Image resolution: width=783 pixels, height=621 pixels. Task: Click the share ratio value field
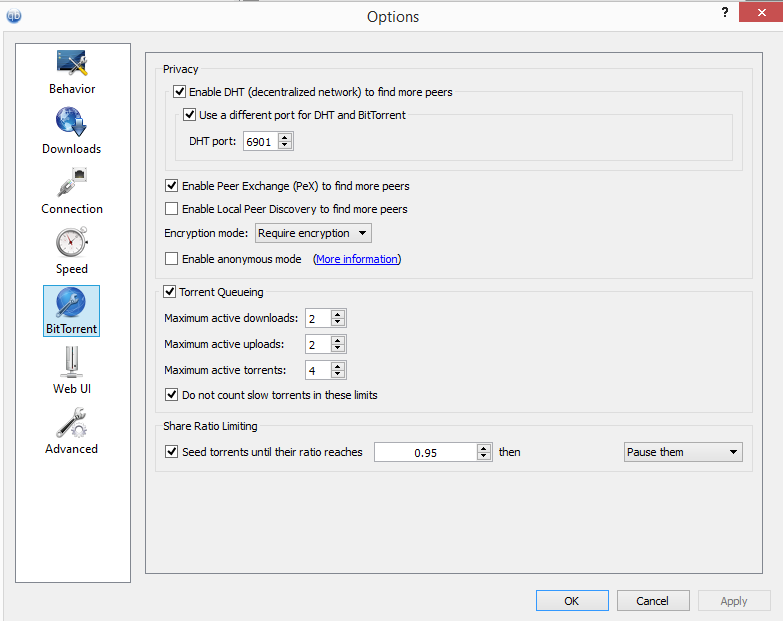[x=426, y=452]
